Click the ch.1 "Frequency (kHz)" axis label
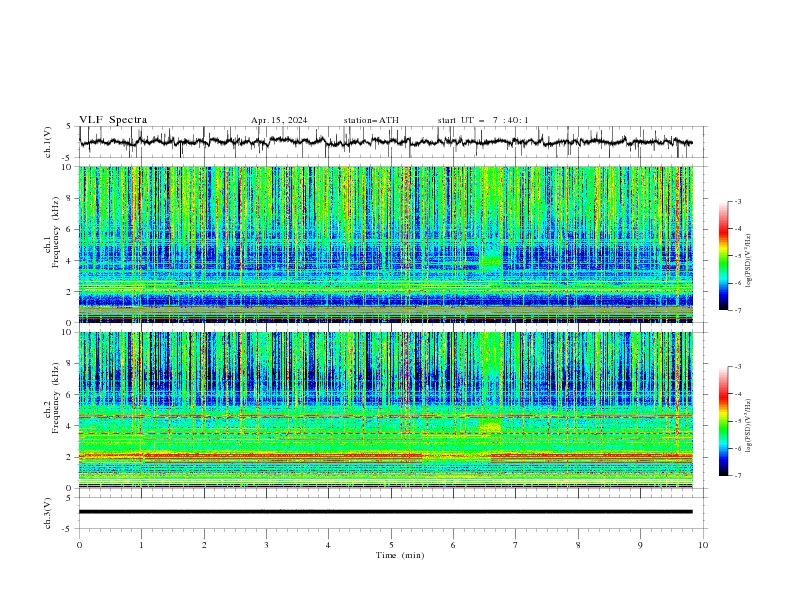The width and height of the screenshot is (792, 612). click(56, 232)
